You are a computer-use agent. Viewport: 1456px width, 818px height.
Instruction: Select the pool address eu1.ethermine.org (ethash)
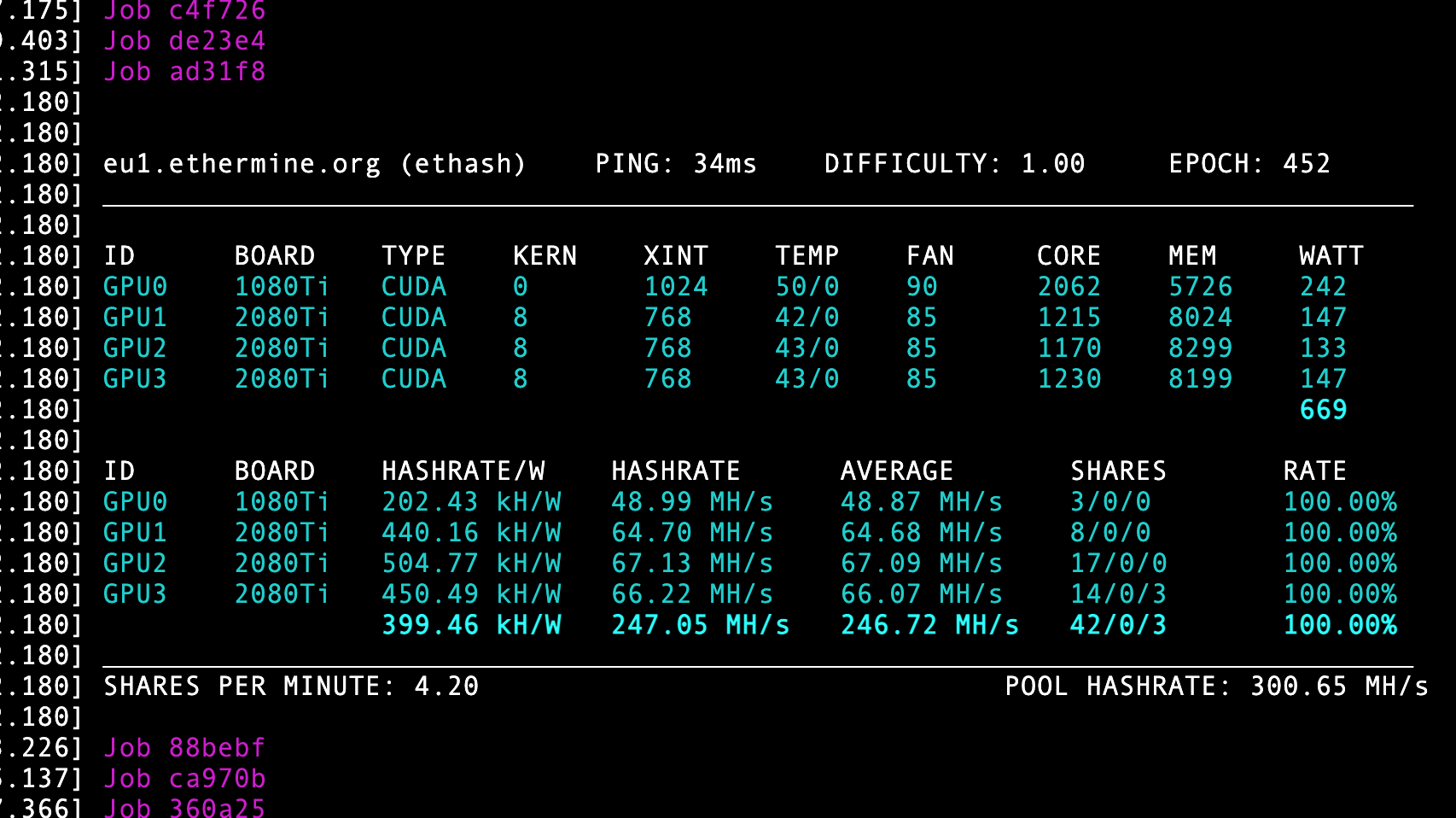point(314,164)
